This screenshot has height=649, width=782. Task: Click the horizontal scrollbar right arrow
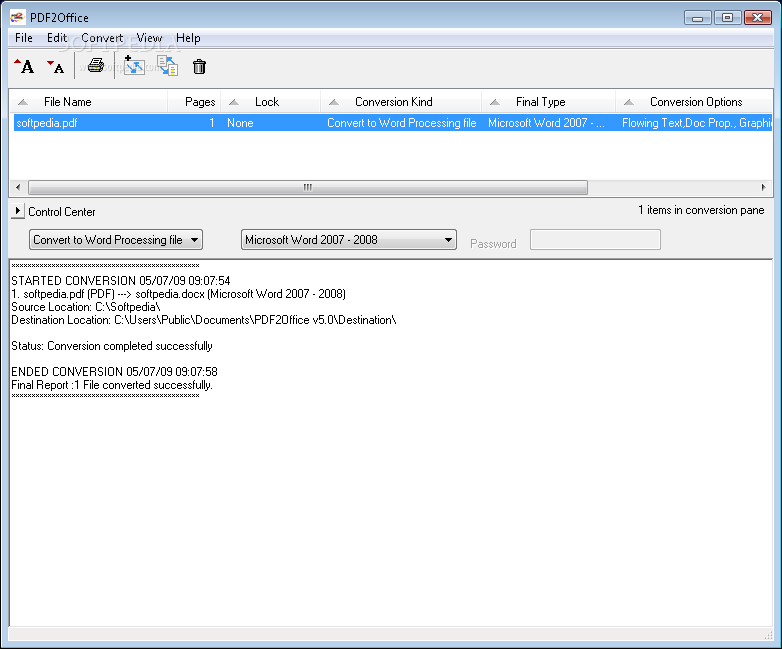coord(764,188)
